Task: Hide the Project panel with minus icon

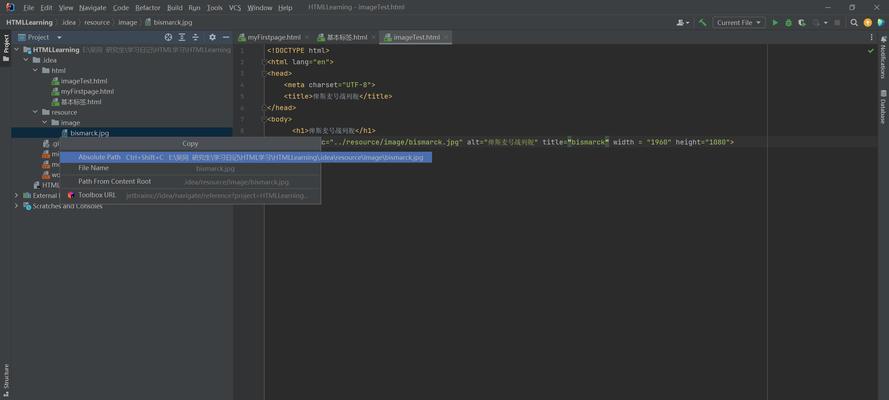Action: coord(226,37)
